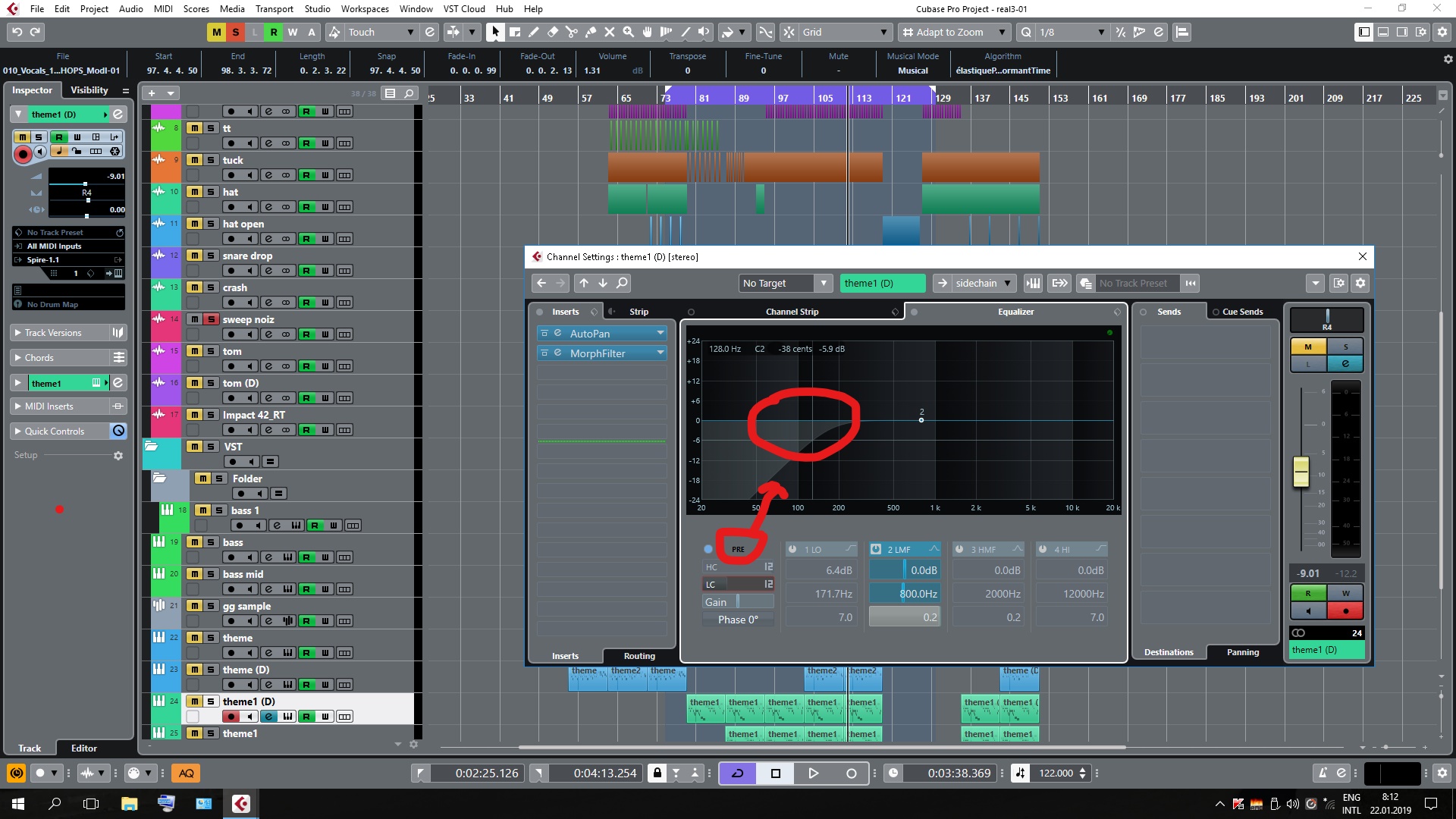This screenshot has width=1456, height=819.
Task: Select the Draw pencil tool
Action: pyautogui.click(x=534, y=32)
